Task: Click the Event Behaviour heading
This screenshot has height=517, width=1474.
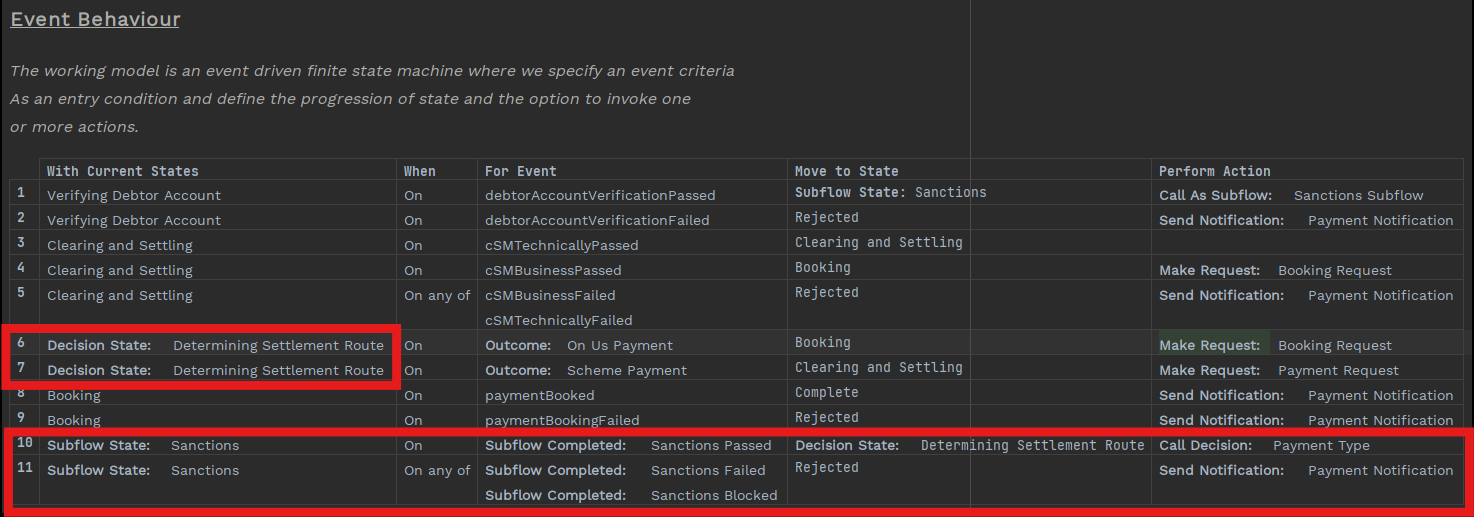Action: coord(95,19)
